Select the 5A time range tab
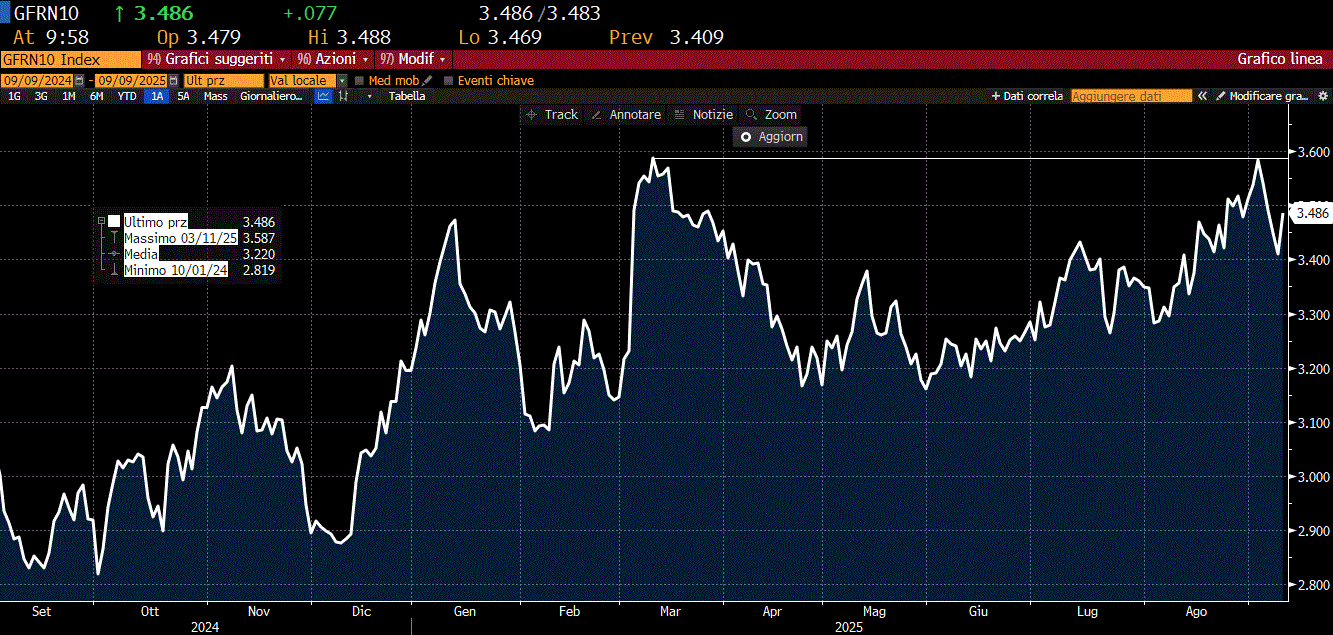Viewport: 1333px width, 635px height. [183, 96]
